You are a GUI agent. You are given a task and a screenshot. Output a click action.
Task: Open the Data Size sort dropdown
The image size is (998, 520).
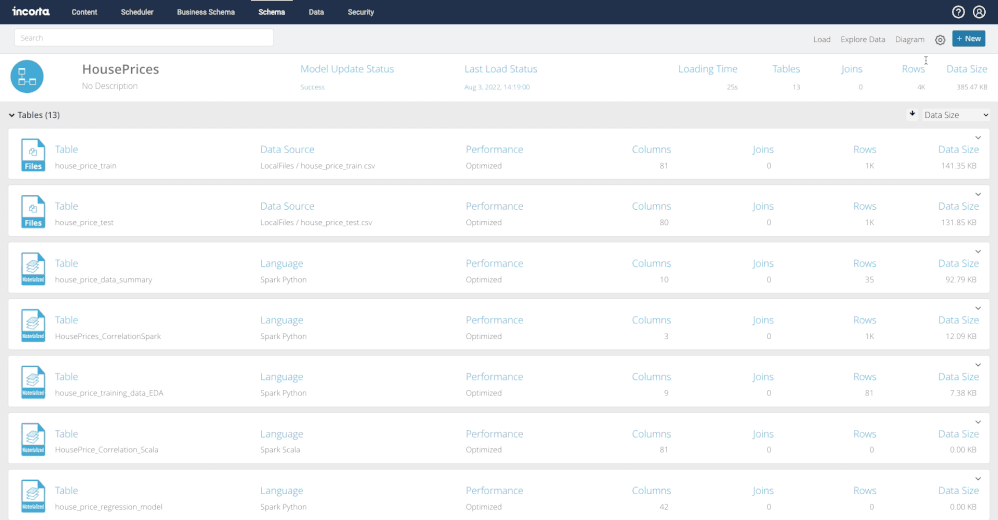point(955,115)
